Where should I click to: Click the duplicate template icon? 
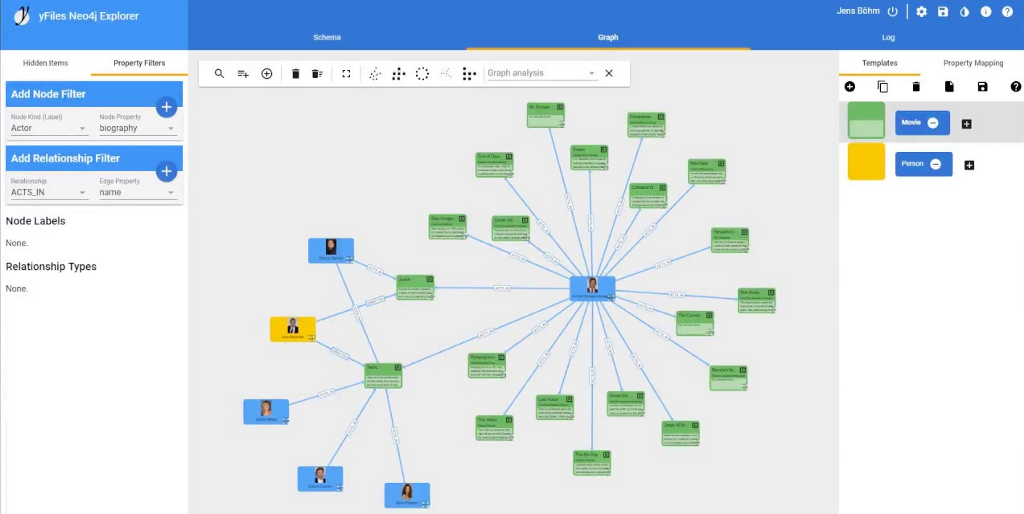tap(883, 87)
